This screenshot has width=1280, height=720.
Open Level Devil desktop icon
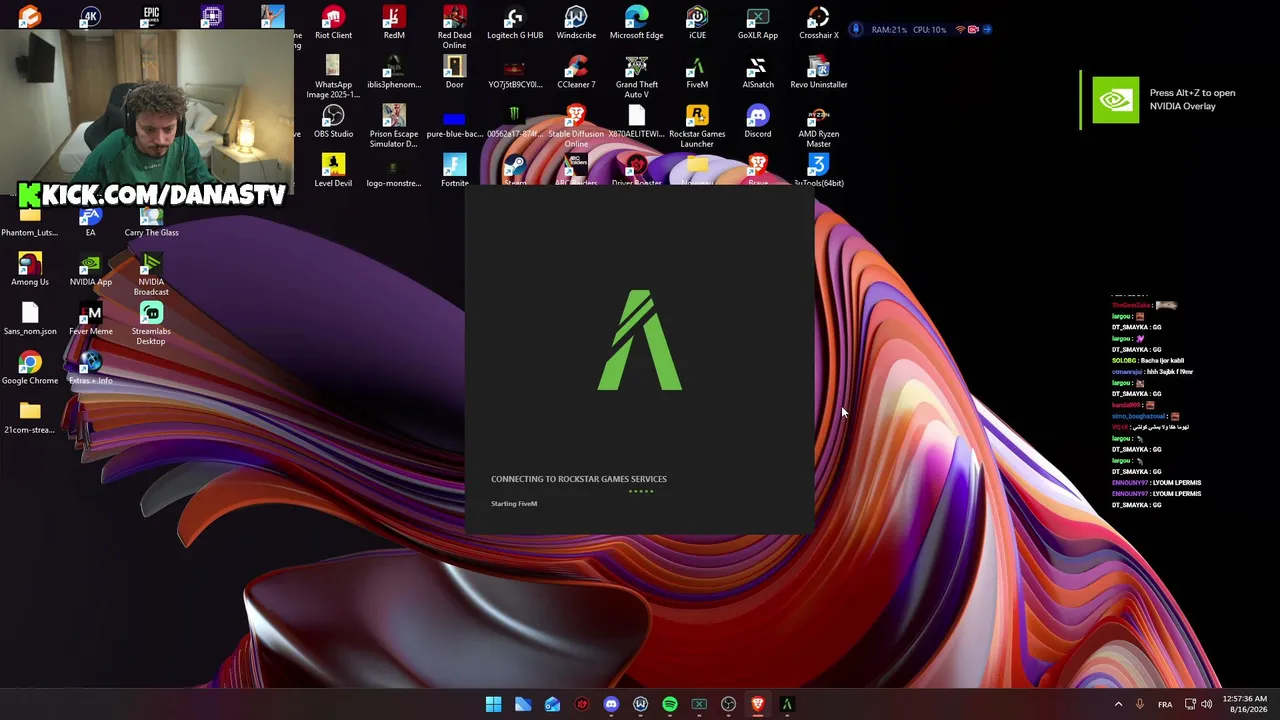coord(333,170)
